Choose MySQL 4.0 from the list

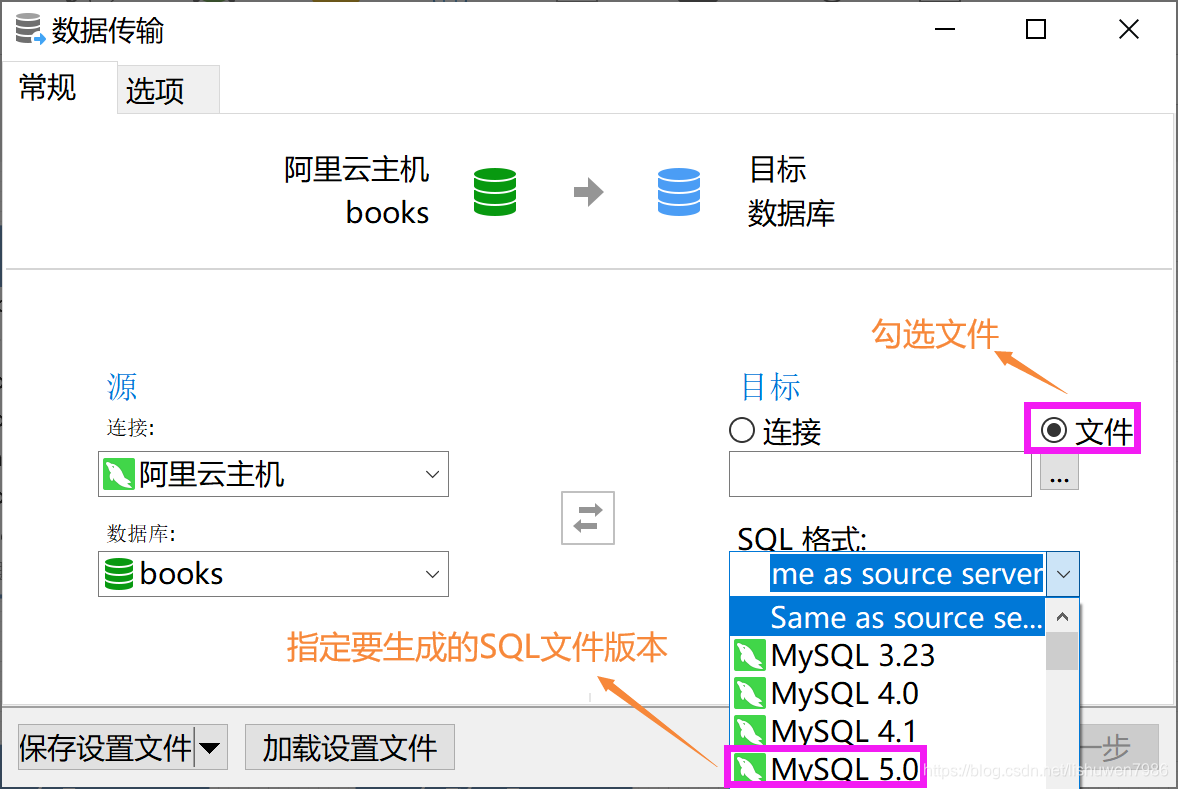click(887, 693)
